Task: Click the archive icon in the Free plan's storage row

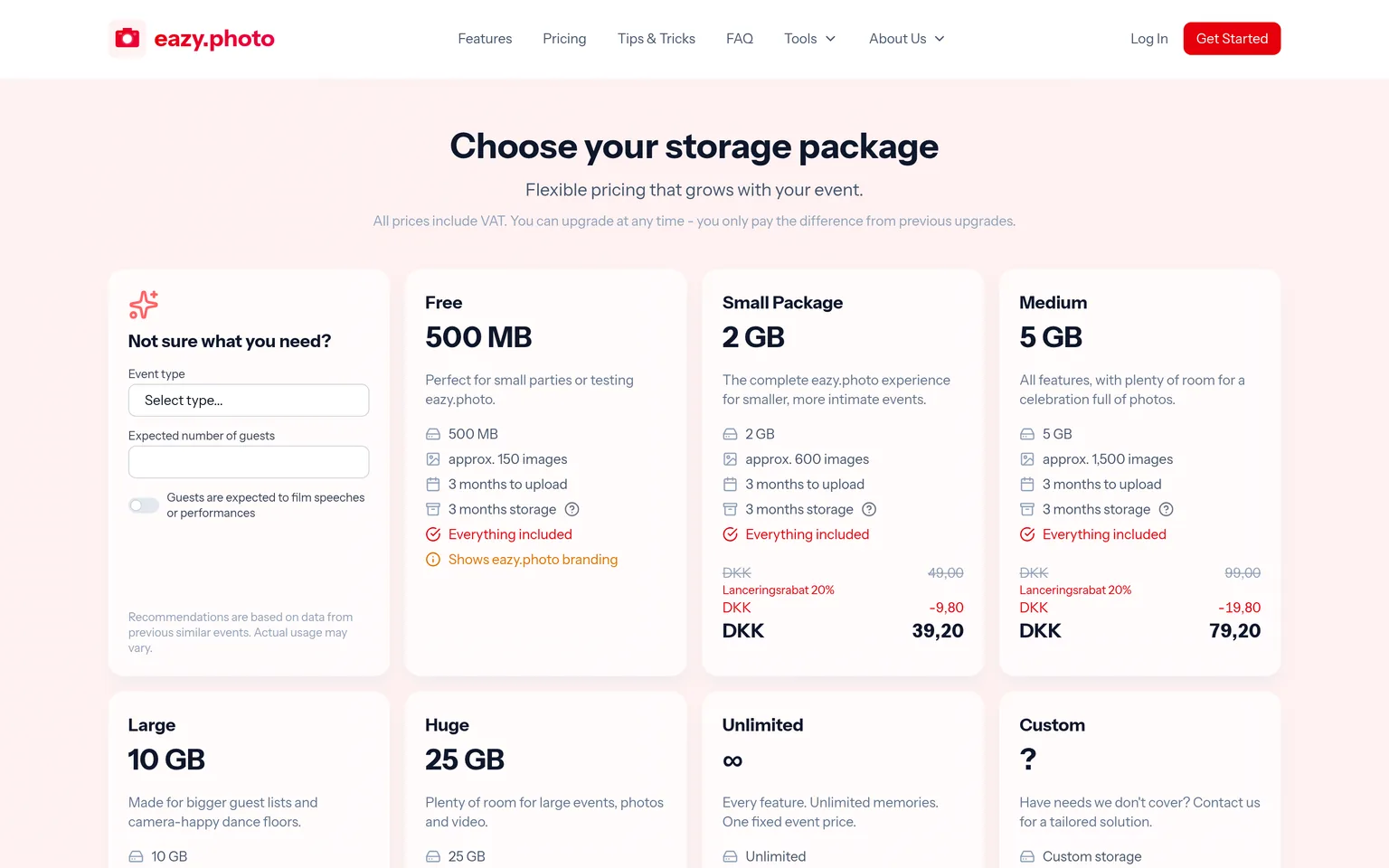Action: [433, 509]
